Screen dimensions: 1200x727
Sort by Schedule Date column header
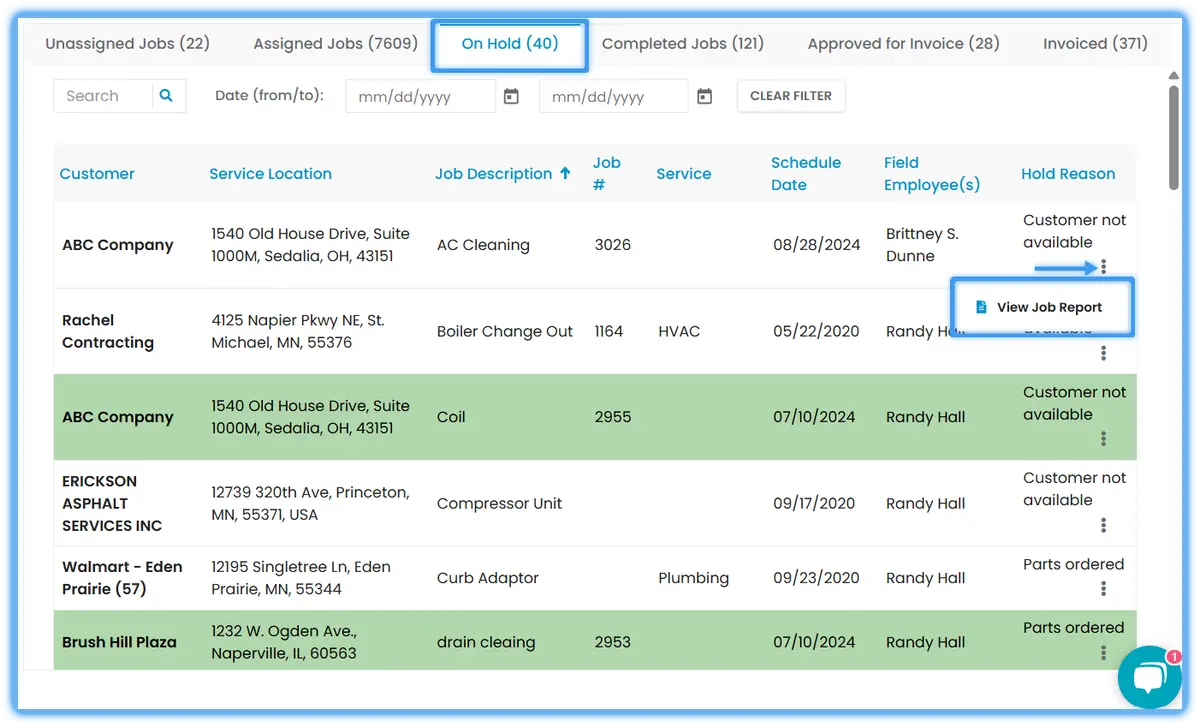(806, 173)
